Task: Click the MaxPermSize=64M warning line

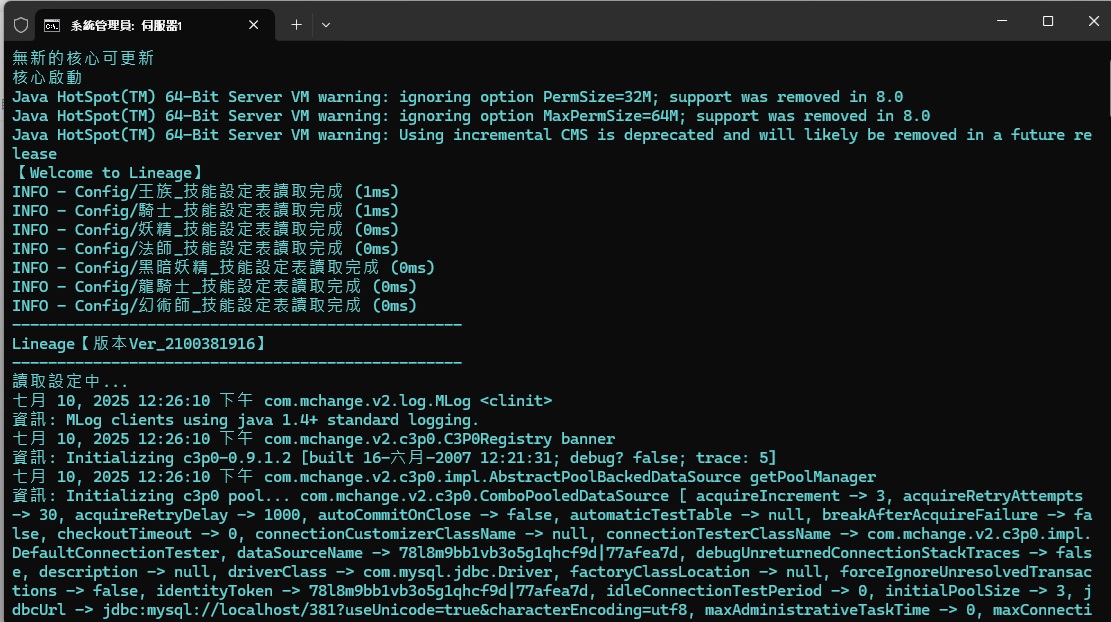Action: 471,116
